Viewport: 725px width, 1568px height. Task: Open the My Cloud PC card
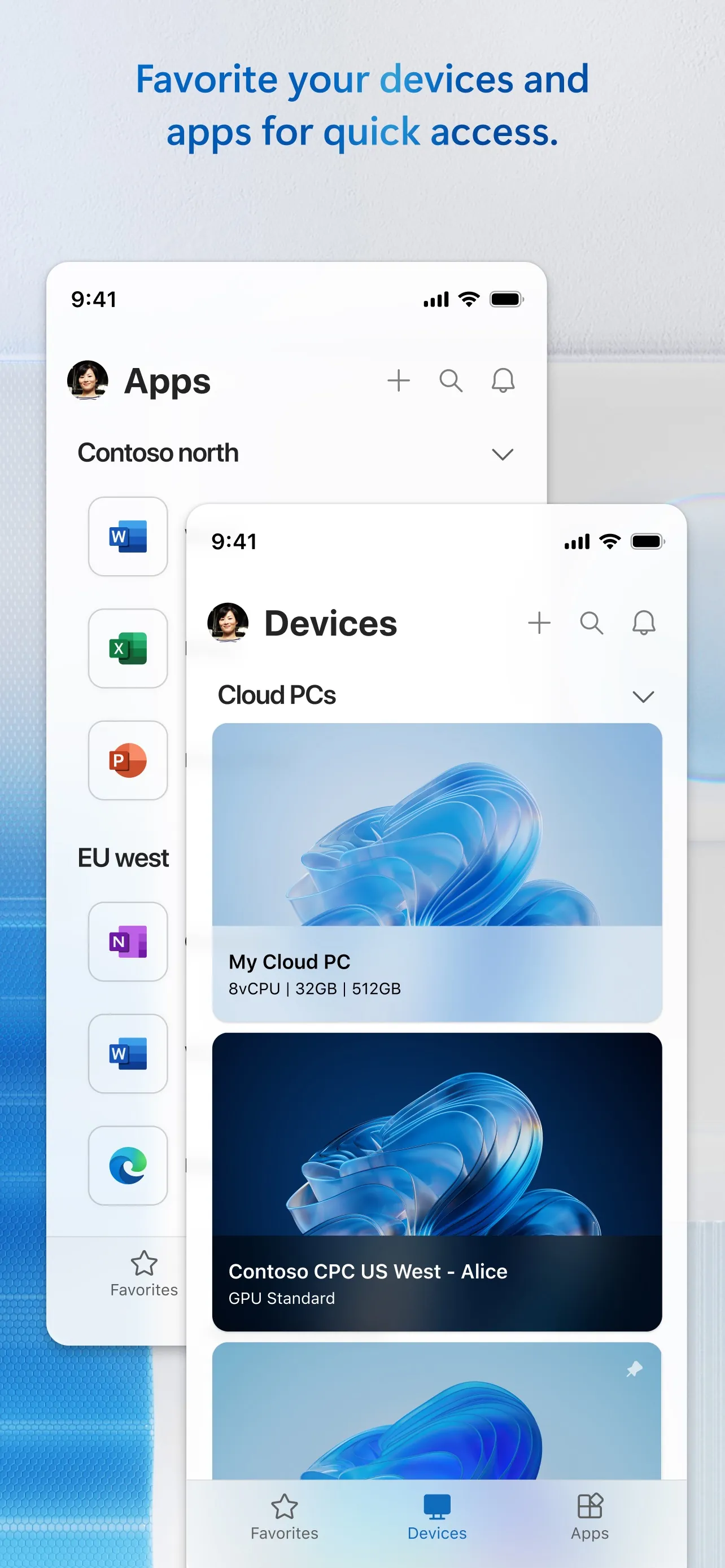(x=437, y=872)
